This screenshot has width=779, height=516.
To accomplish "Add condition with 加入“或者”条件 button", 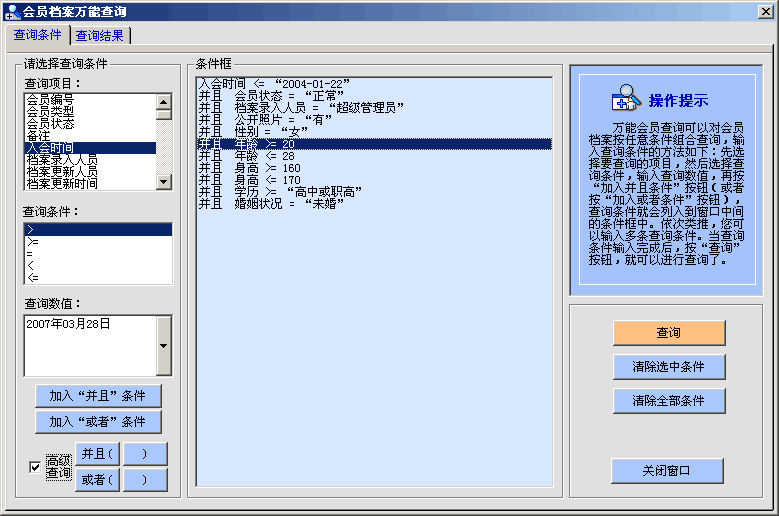I will point(98,421).
